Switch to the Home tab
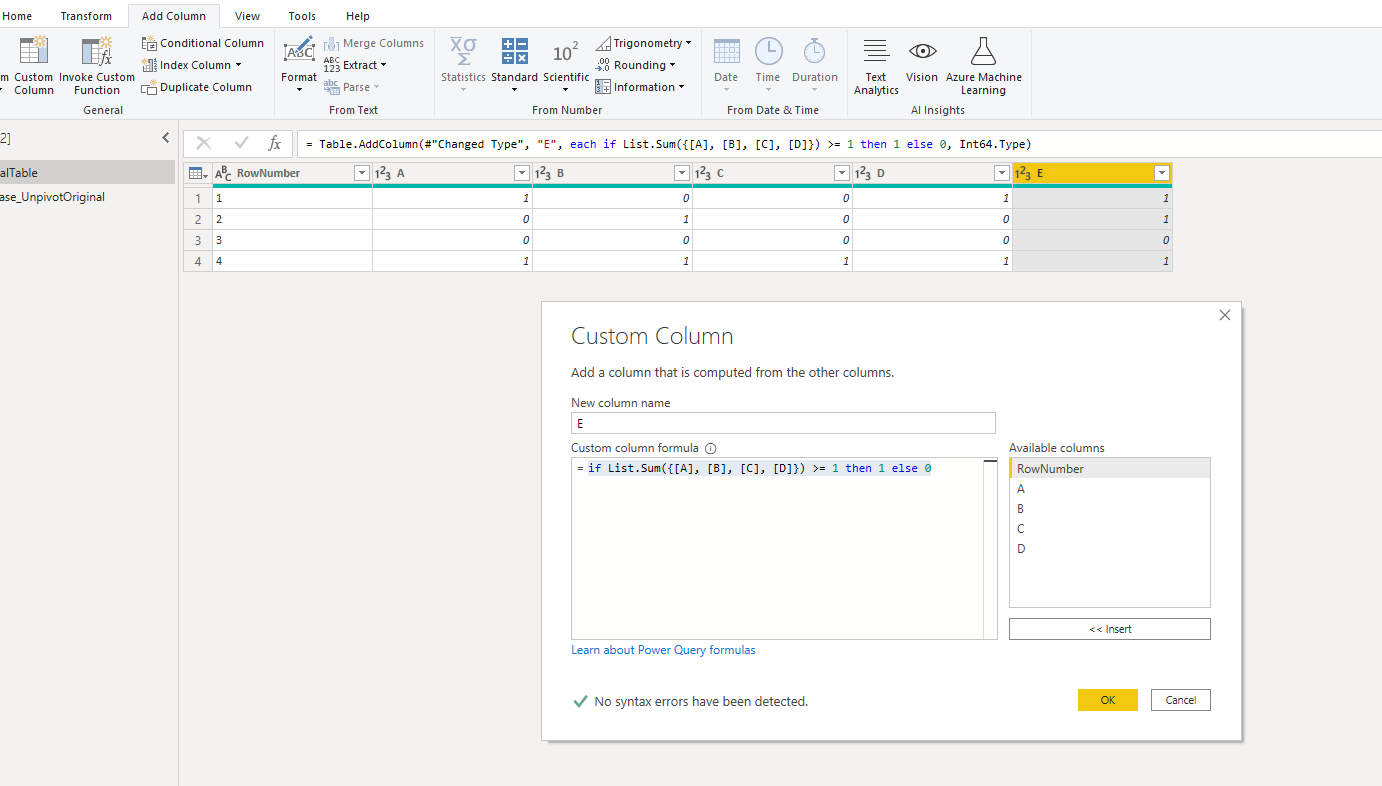 (17, 16)
